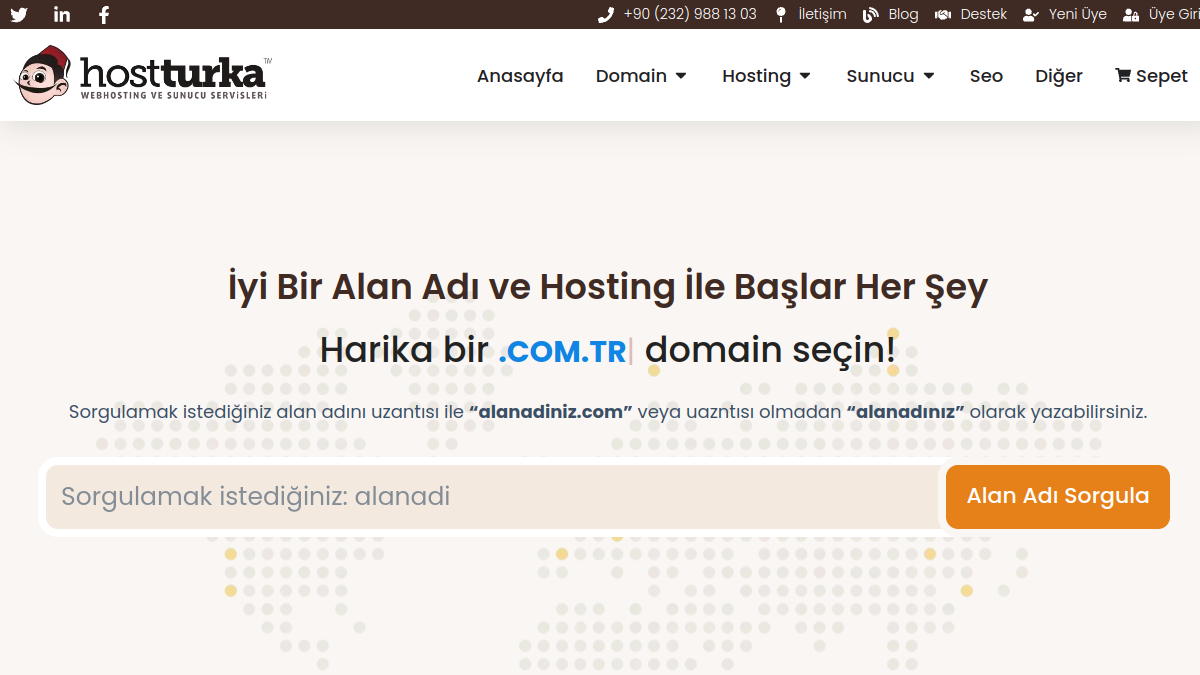Expand the Domain dropdown arrow
Screen dimensions: 1200x675
[681, 76]
